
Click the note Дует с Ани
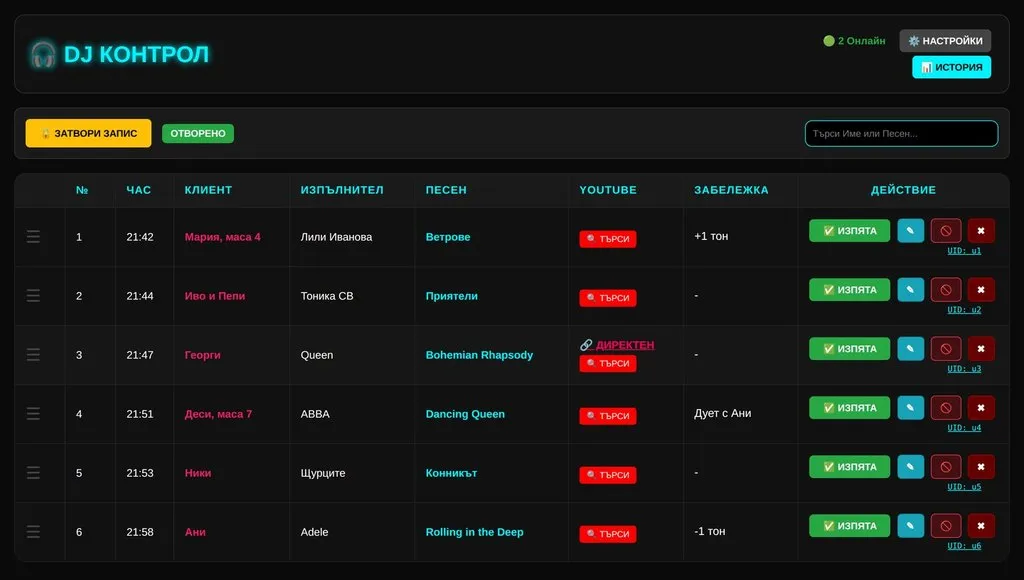(722, 413)
